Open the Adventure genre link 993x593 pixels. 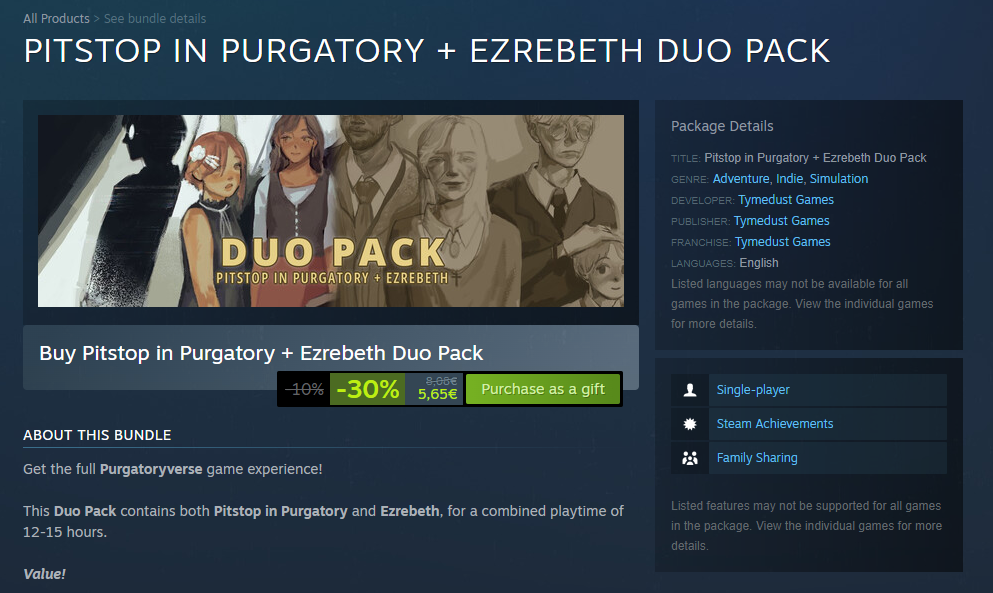tap(741, 179)
